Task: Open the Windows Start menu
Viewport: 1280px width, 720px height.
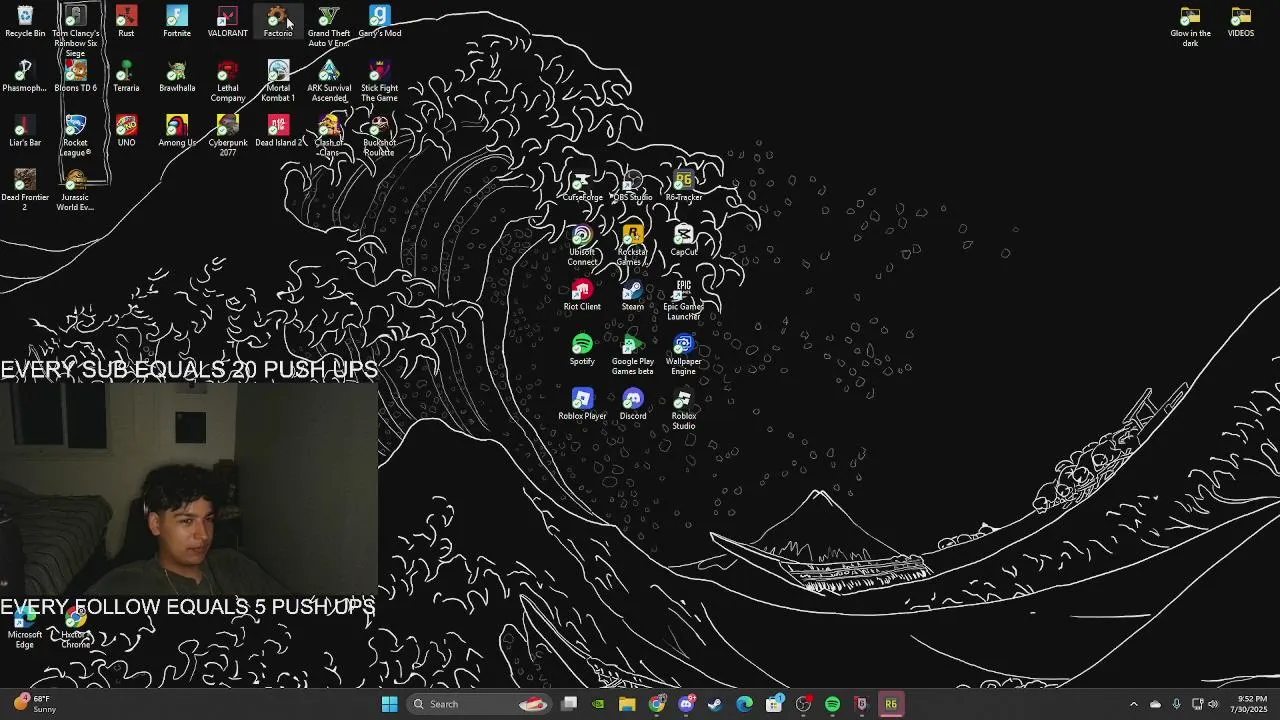Action: [389, 704]
